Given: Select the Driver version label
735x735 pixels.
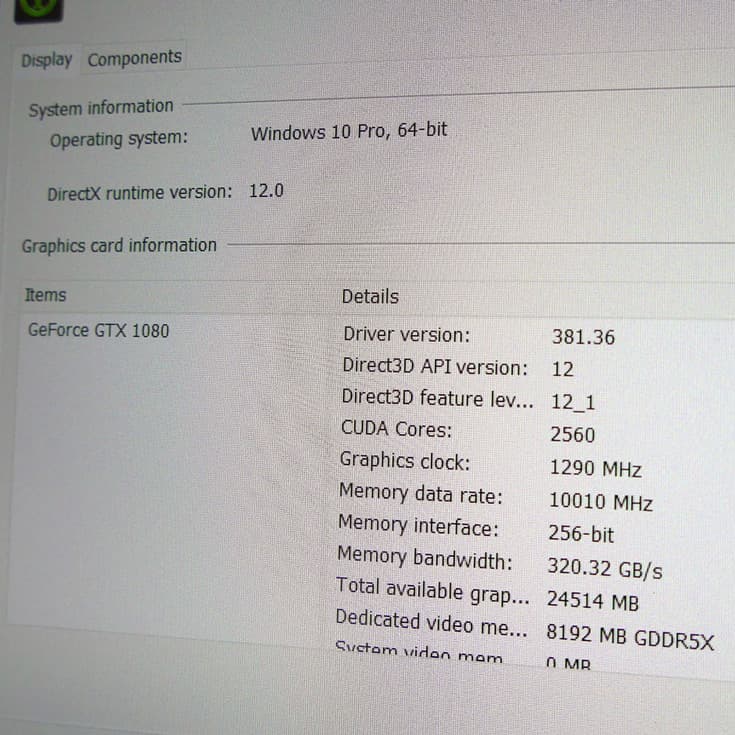Looking at the screenshot, I should (406, 335).
